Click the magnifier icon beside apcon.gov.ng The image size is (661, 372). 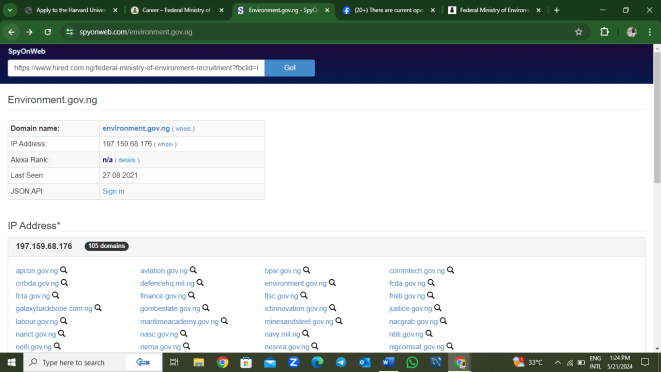pyautogui.click(x=64, y=270)
